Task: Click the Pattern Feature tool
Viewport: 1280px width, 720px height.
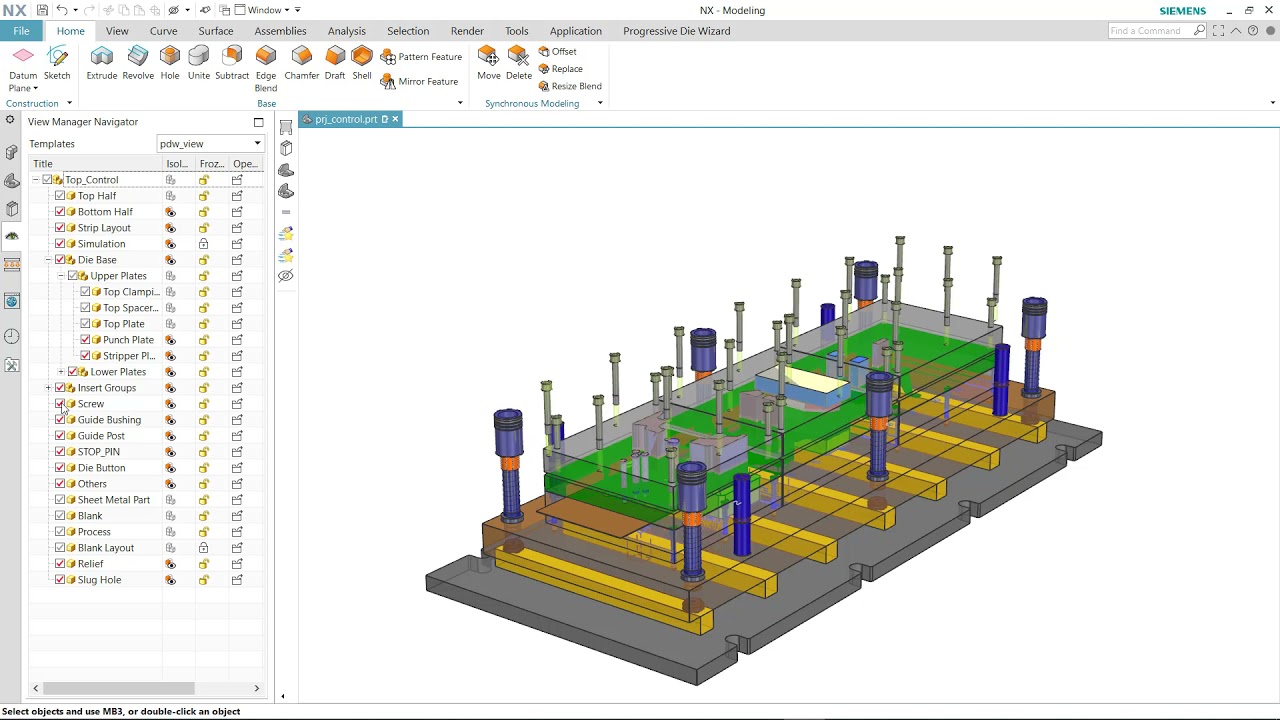Action: tap(421, 57)
